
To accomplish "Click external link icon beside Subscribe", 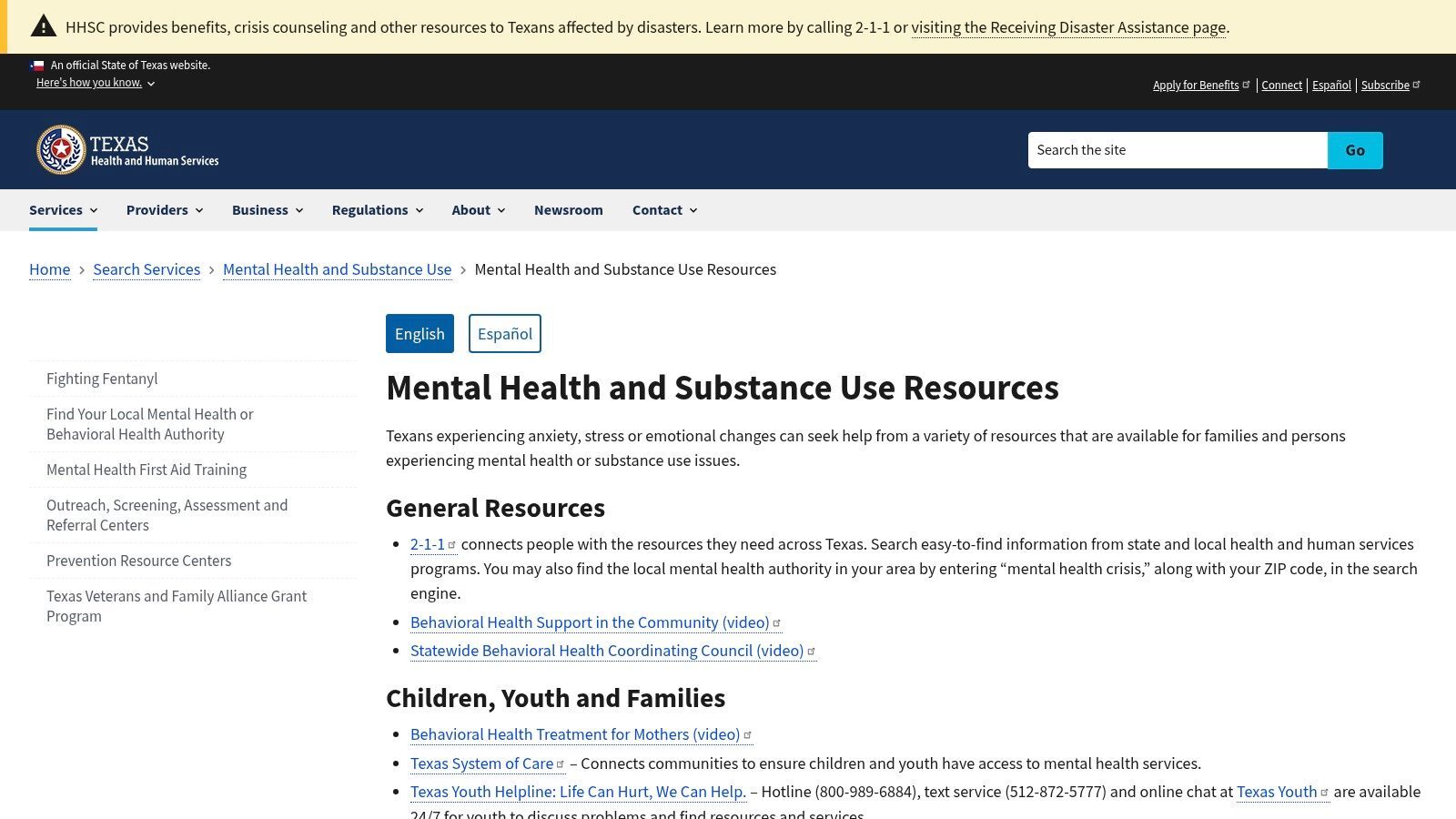I will coord(1416,85).
